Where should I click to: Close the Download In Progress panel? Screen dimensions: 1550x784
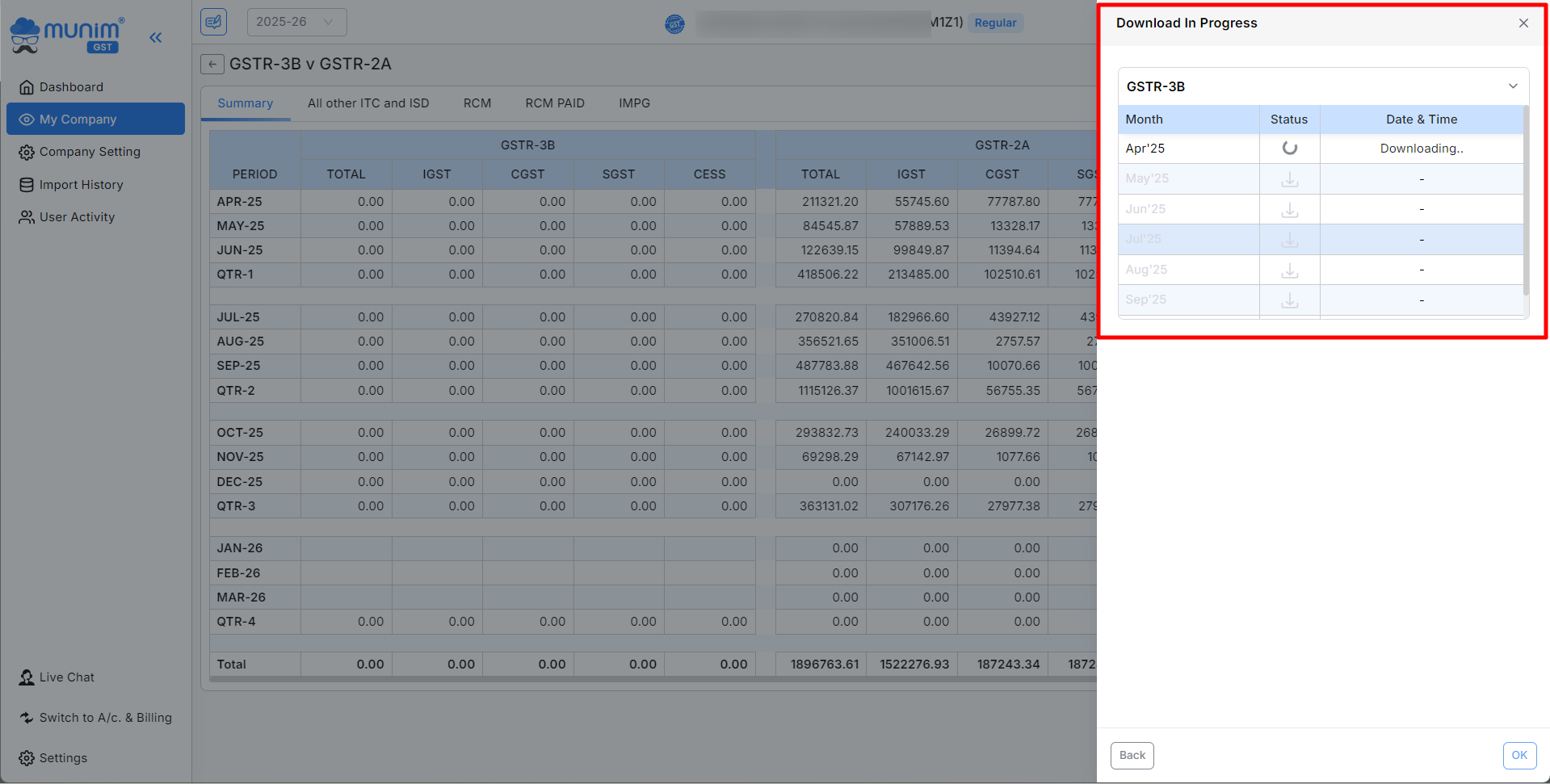[x=1523, y=23]
